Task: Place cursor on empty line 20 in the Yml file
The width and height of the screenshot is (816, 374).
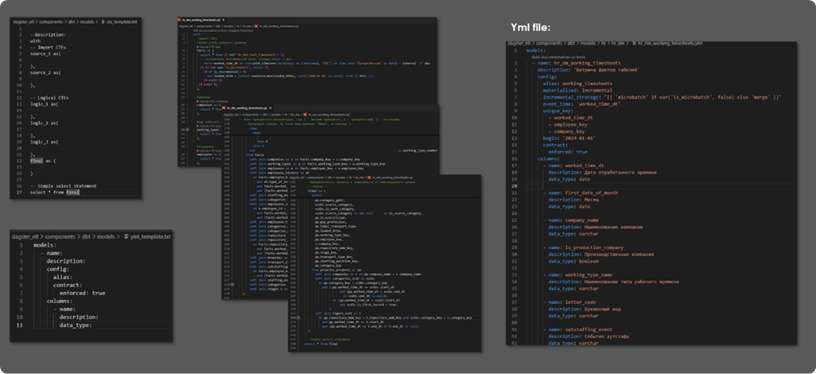Action: [x=661, y=186]
